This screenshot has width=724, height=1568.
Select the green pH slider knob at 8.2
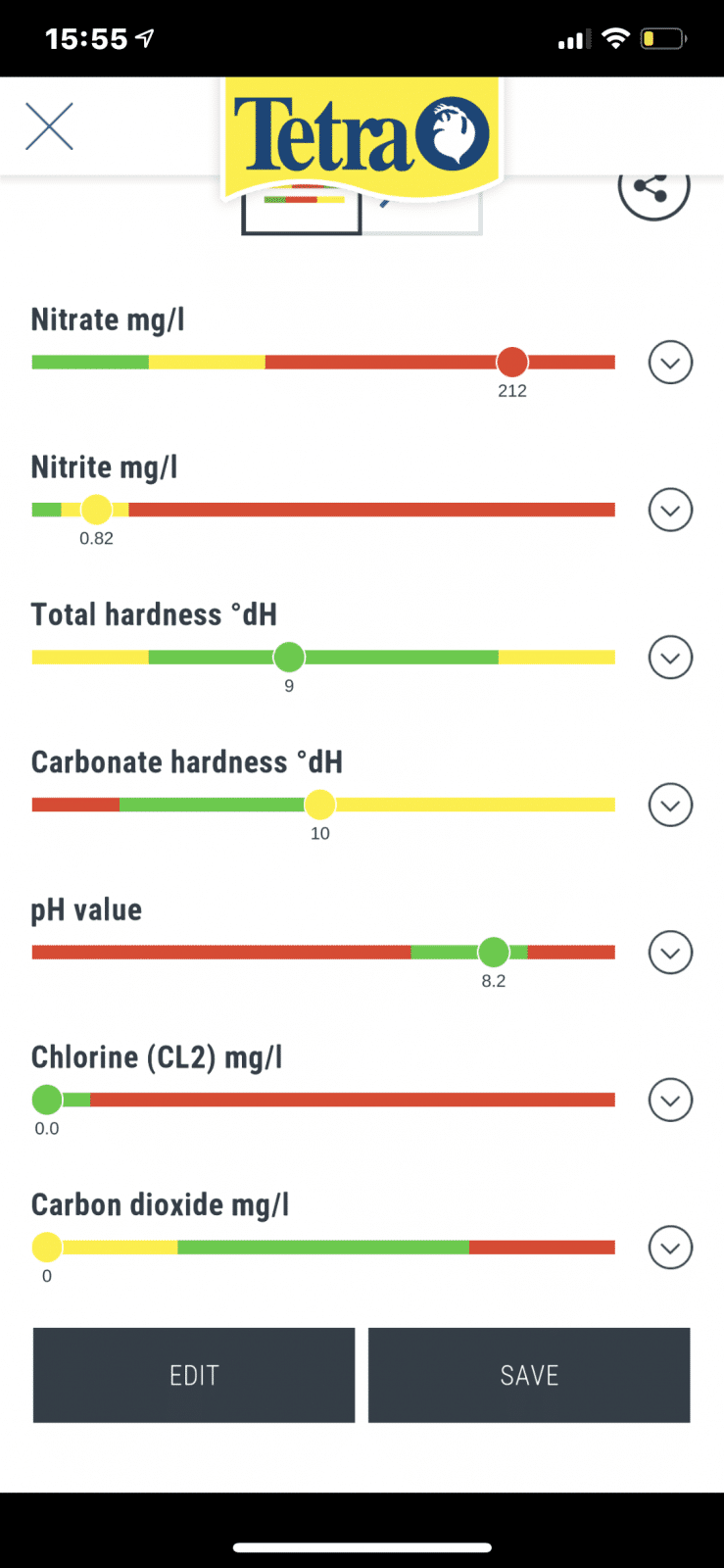(494, 952)
